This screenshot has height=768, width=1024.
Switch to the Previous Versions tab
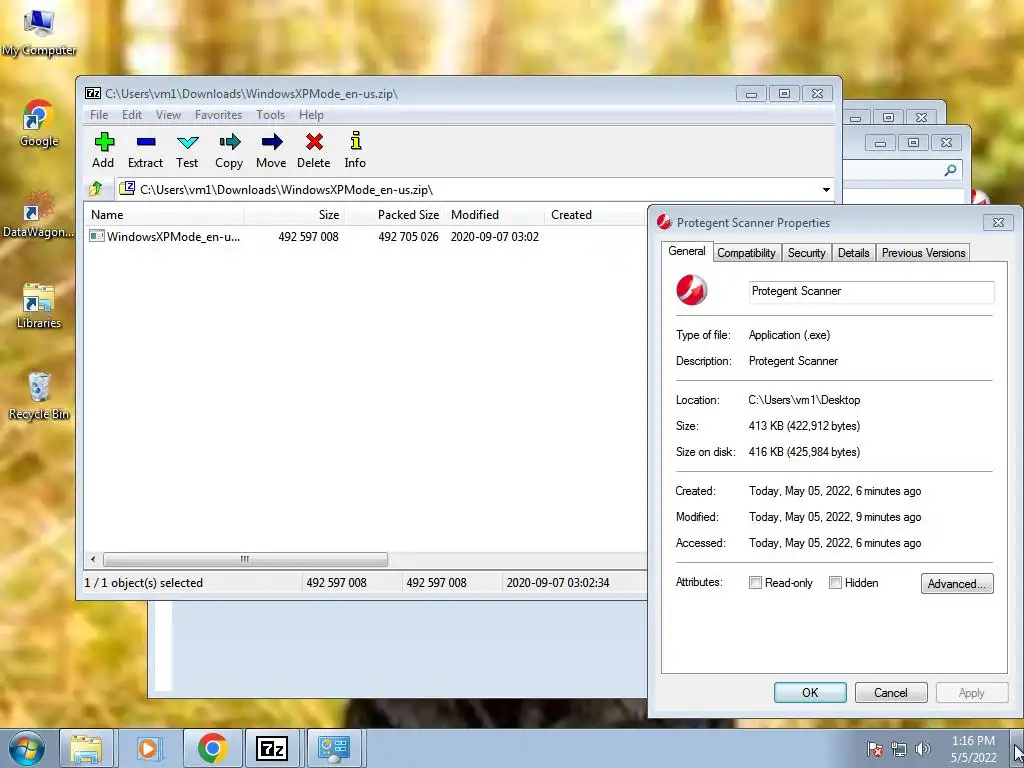click(923, 253)
